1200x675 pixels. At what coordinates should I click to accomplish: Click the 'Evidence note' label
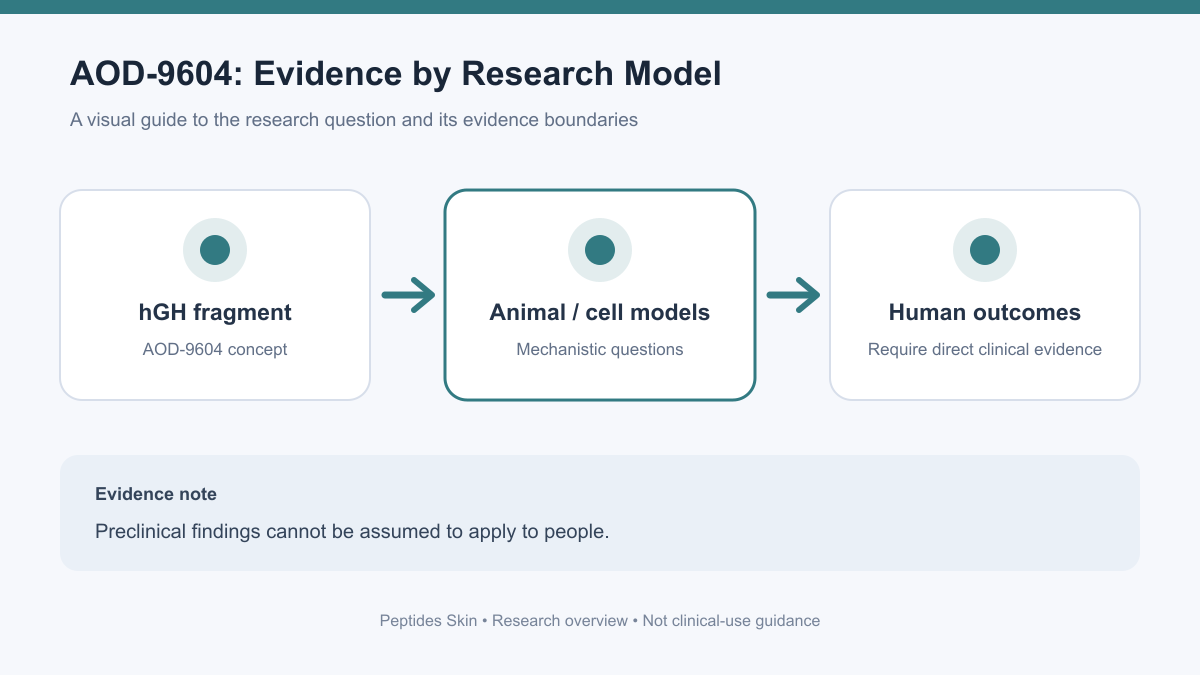point(156,494)
